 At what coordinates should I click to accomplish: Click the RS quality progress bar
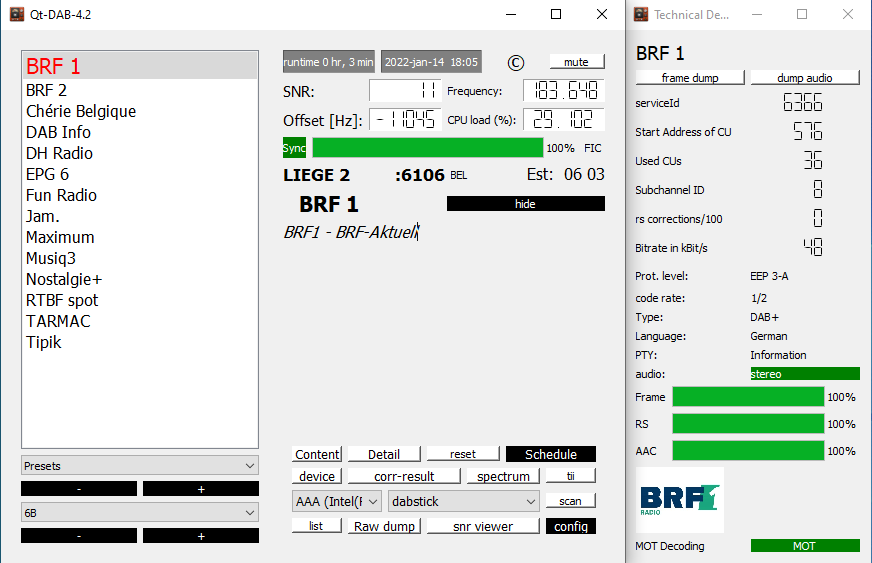pyautogui.click(x=748, y=424)
